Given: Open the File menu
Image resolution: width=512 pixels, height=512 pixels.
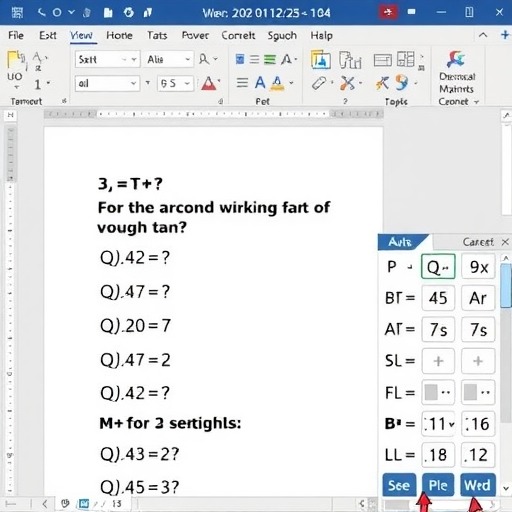Looking at the screenshot, I should [x=16, y=35].
